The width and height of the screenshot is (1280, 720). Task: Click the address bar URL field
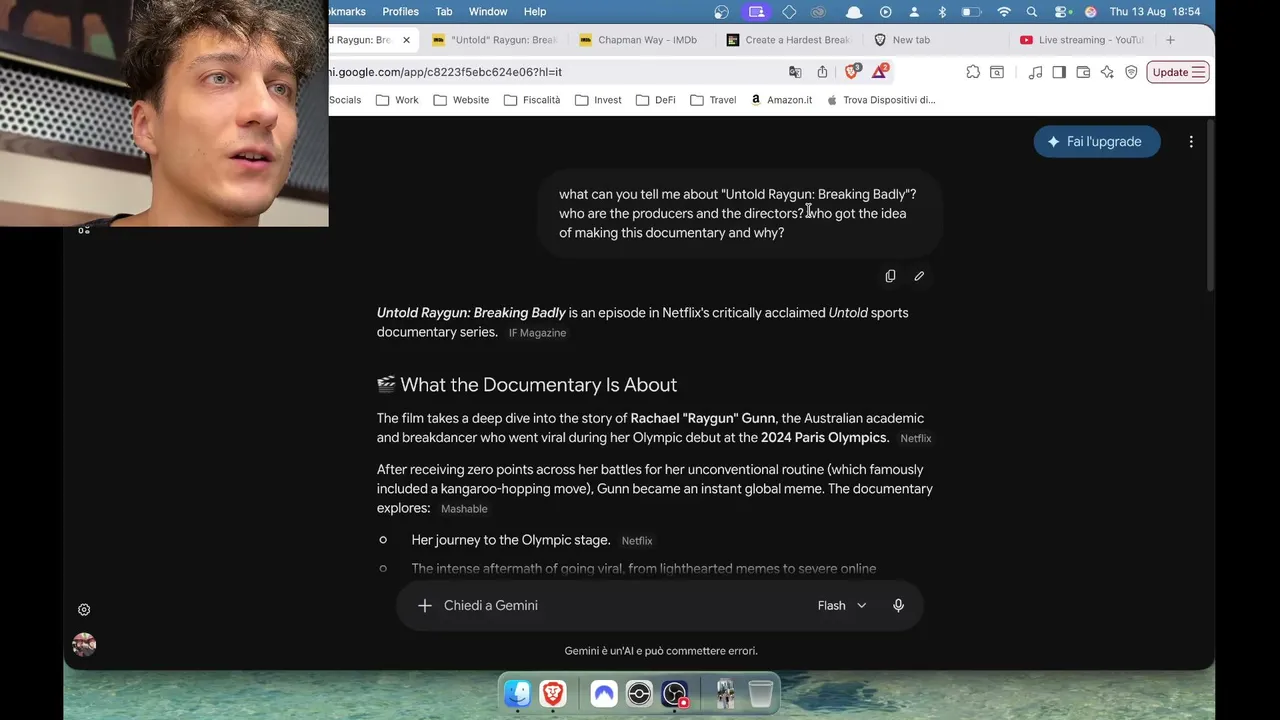tap(550, 72)
